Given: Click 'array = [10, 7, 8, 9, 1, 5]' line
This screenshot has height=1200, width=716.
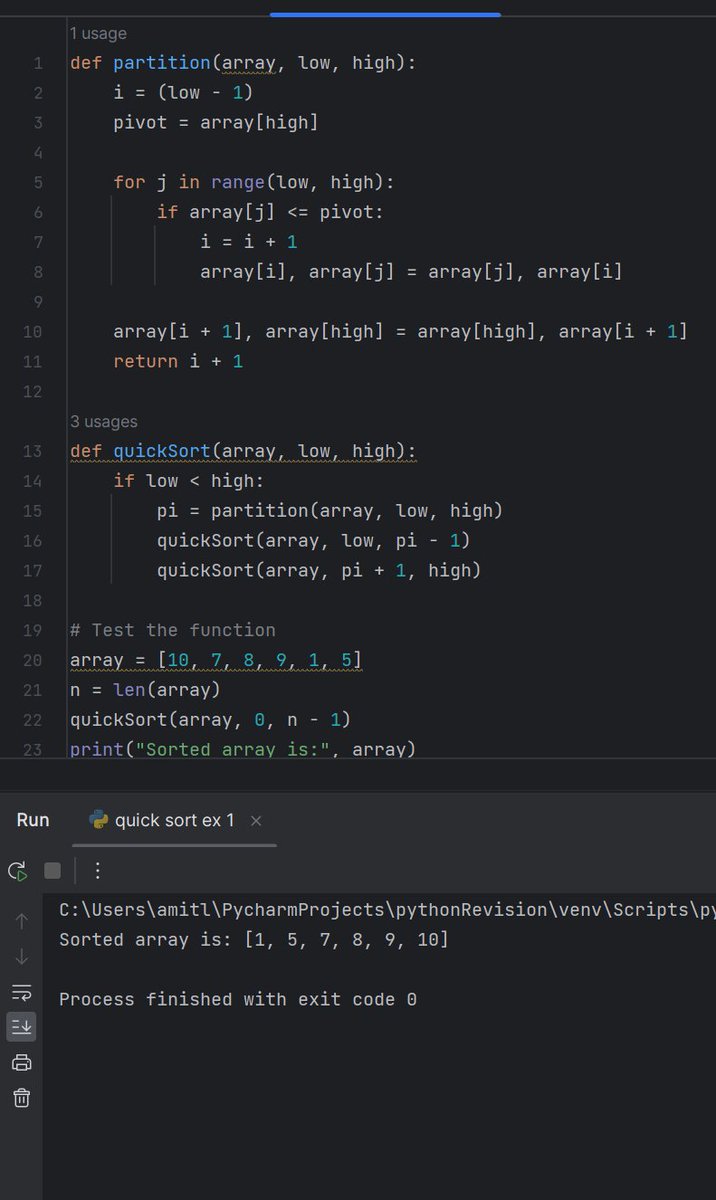Looking at the screenshot, I should (216, 660).
